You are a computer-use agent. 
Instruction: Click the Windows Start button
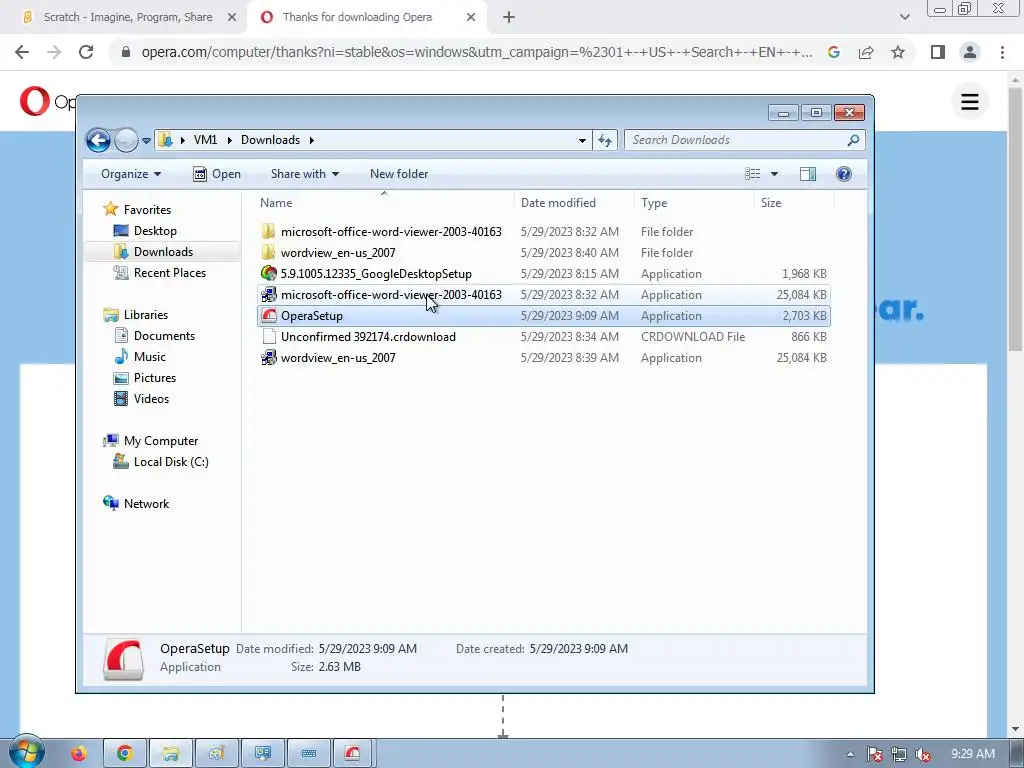pos(26,751)
